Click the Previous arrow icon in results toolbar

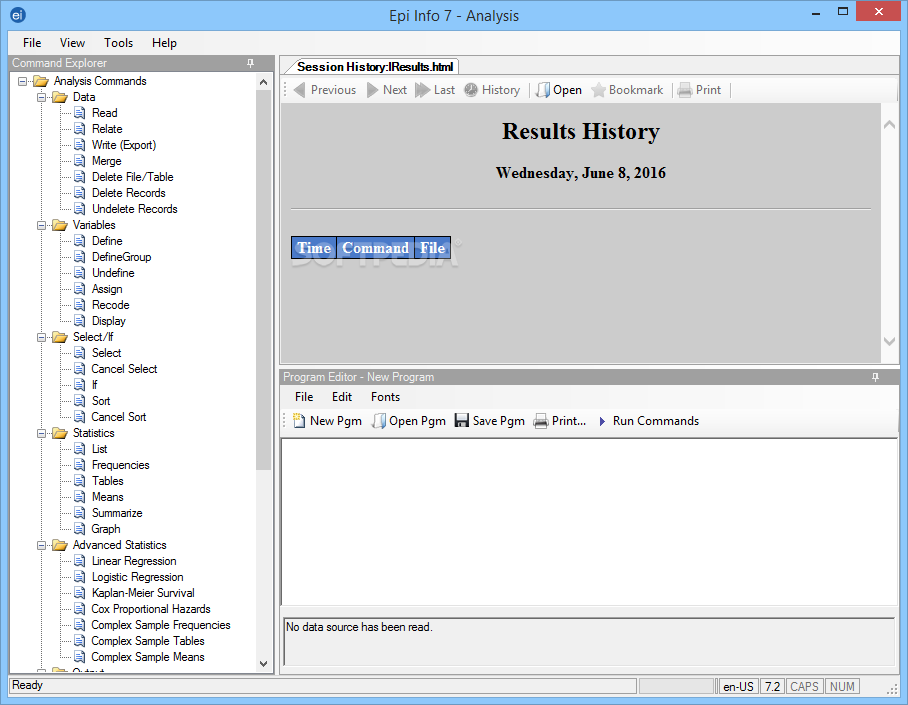(x=299, y=90)
